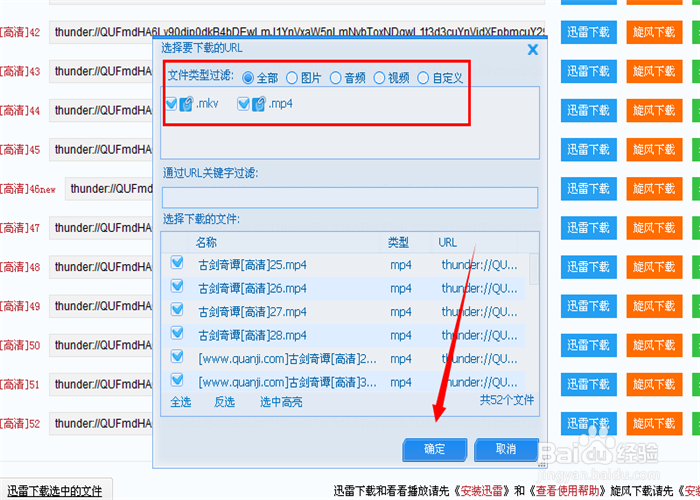This screenshot has height=500, width=700.
Task: Click the thunder URL field of [高清]42
Action: pos(297,32)
